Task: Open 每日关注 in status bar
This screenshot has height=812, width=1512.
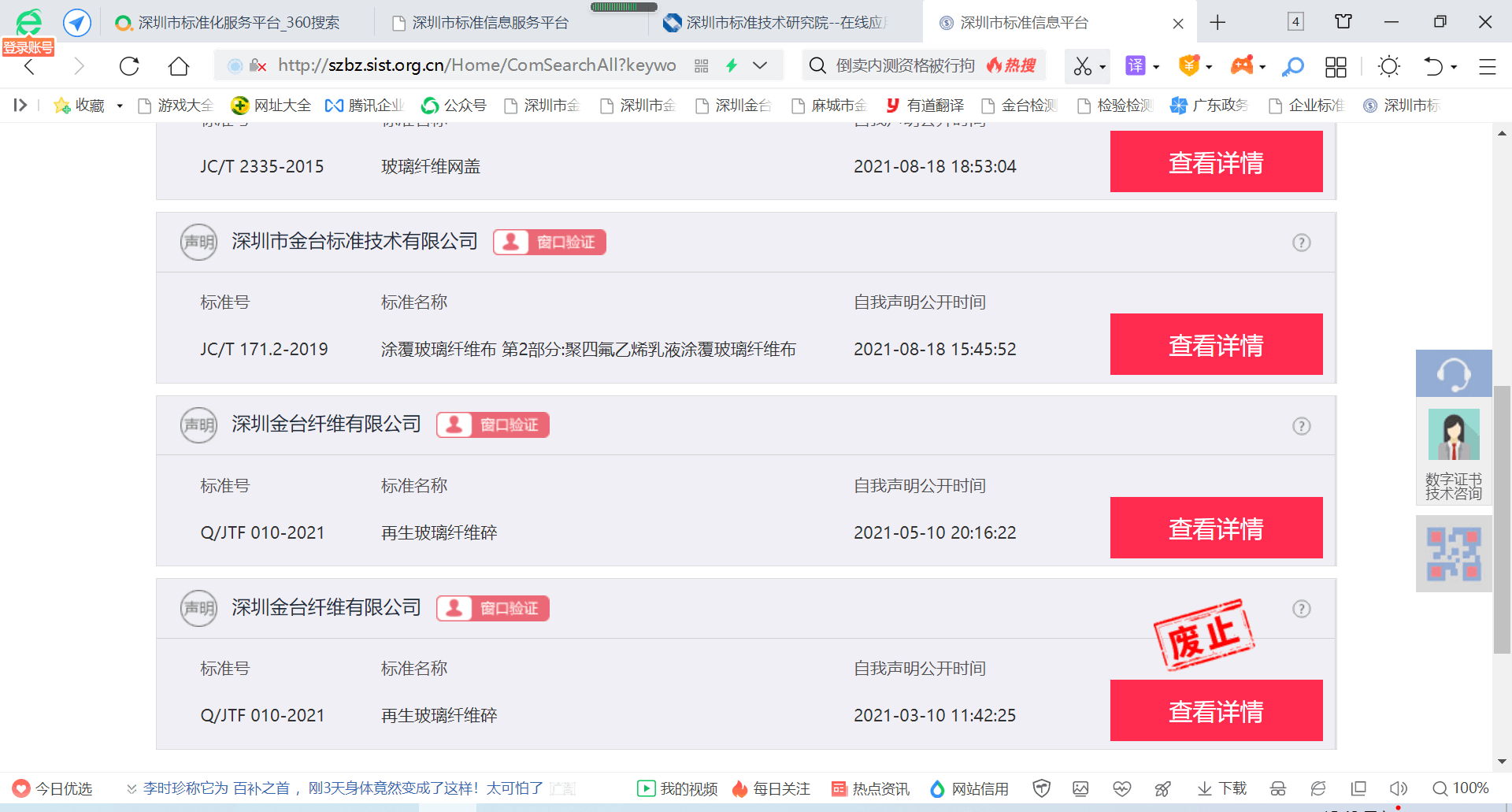Action: [x=770, y=788]
